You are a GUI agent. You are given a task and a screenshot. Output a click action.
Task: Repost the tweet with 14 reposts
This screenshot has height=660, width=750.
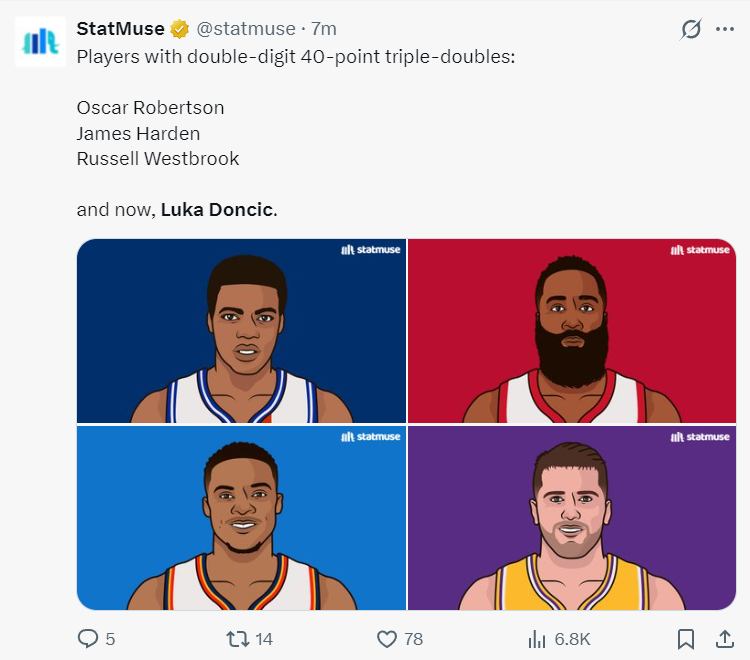tap(237, 638)
